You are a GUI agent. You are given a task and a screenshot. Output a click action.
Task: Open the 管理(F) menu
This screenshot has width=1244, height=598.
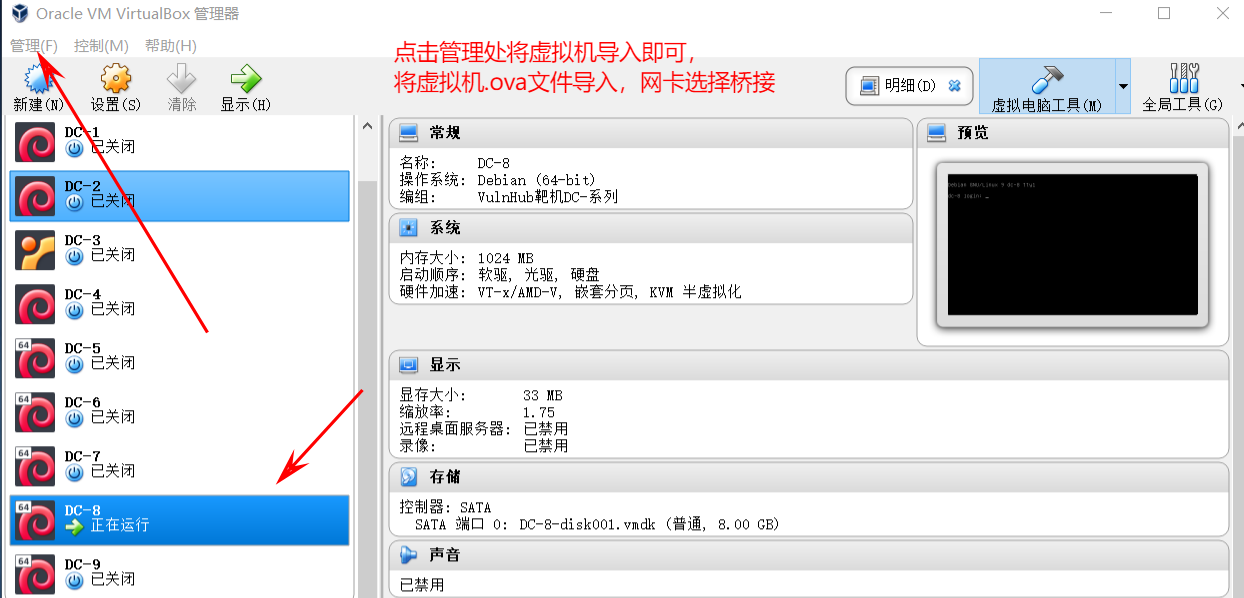click(34, 46)
